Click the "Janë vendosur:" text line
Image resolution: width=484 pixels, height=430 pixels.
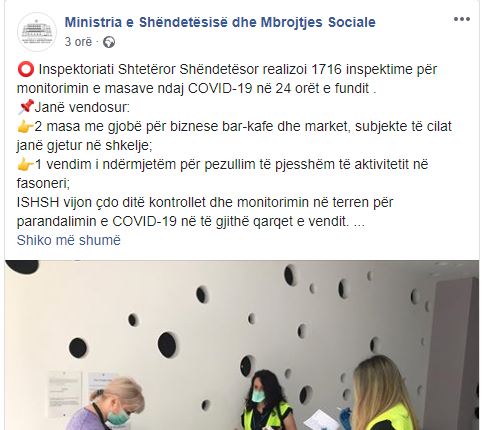point(82,107)
